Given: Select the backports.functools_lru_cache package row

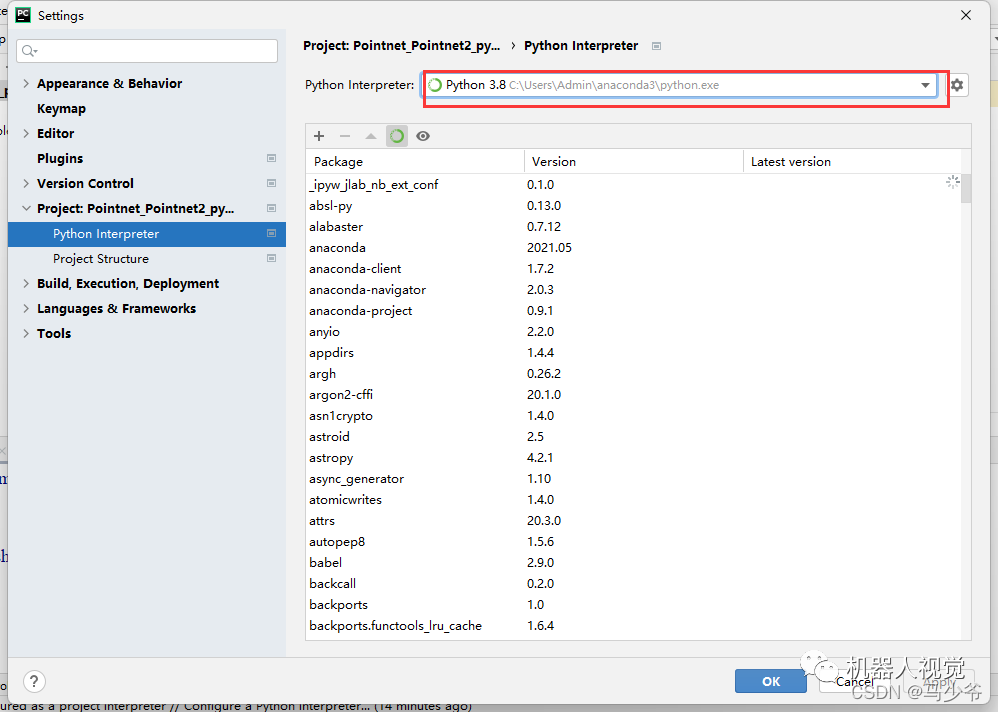Looking at the screenshot, I should 633,625.
